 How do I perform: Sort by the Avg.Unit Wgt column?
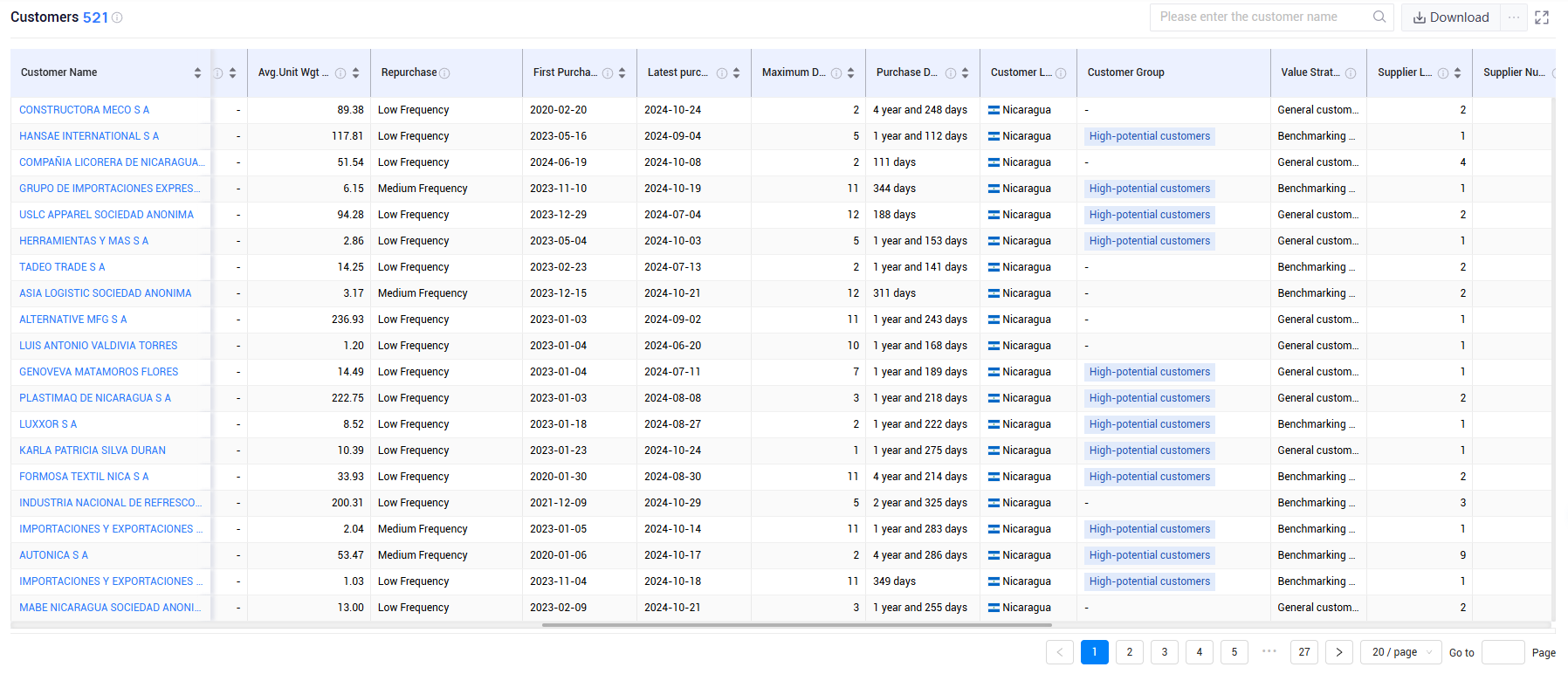click(355, 73)
